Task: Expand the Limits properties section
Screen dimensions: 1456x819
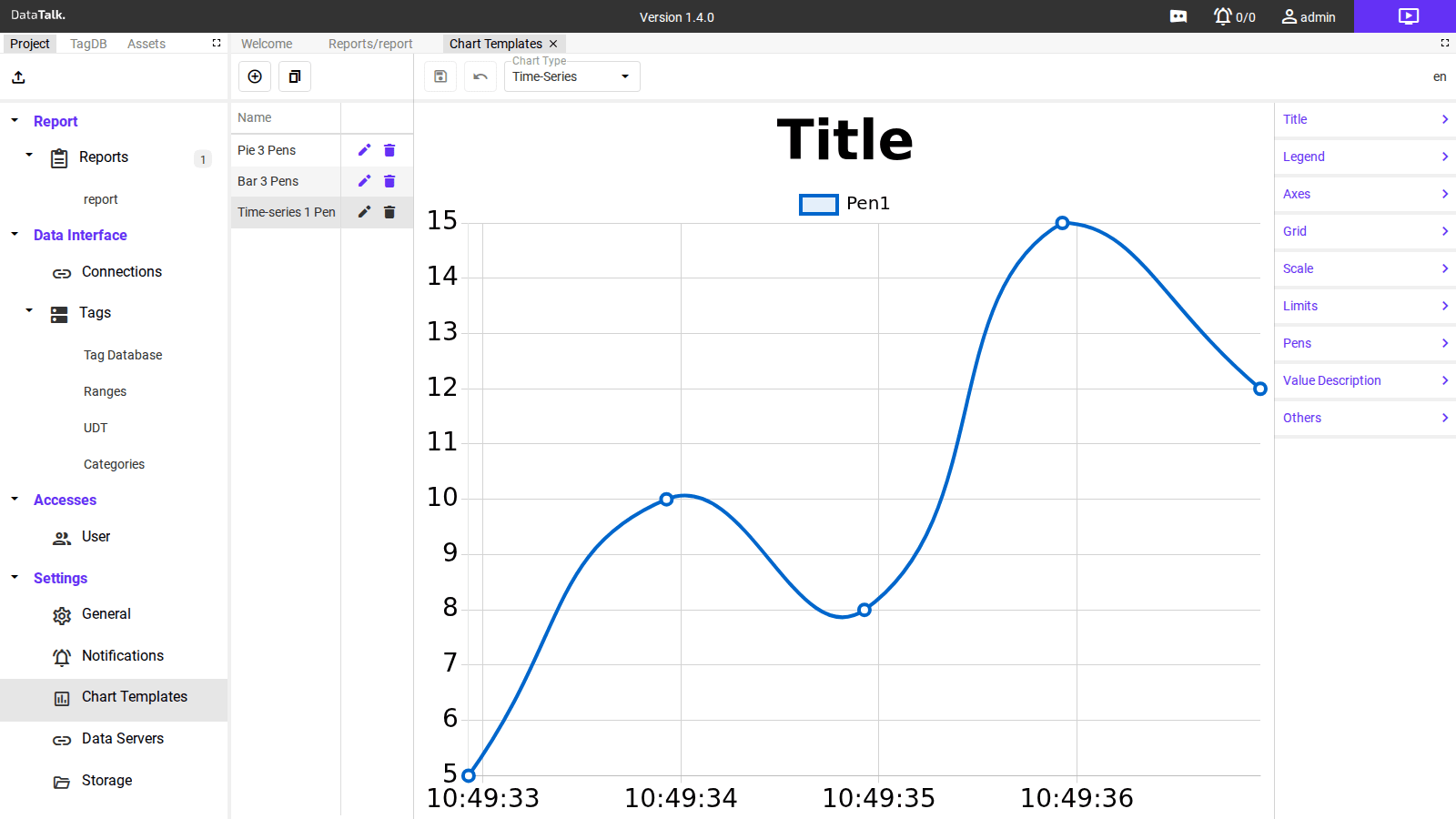Action: 1365,306
